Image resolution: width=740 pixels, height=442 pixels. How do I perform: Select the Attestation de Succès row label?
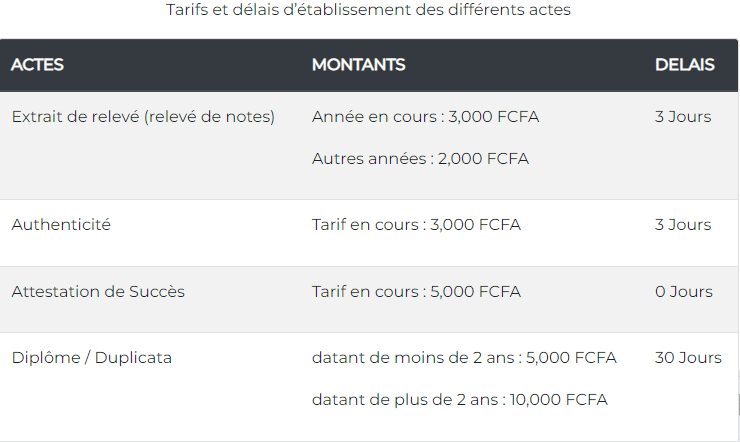[x=98, y=292]
